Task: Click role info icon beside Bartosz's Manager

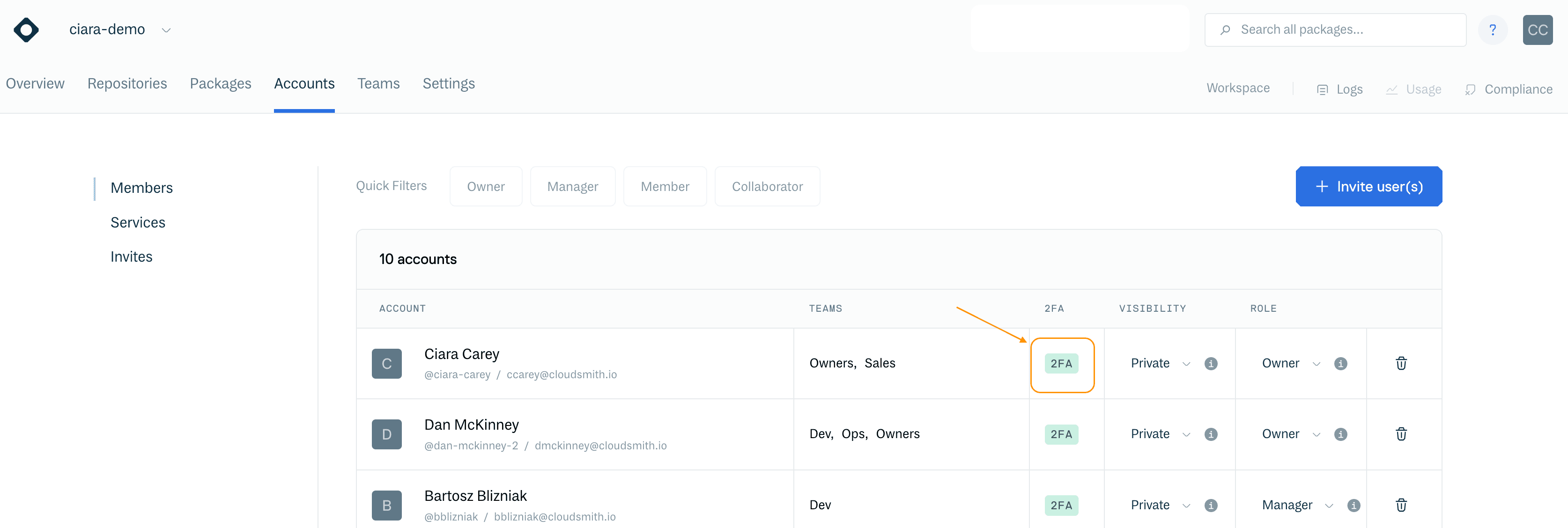Action: [x=1353, y=505]
